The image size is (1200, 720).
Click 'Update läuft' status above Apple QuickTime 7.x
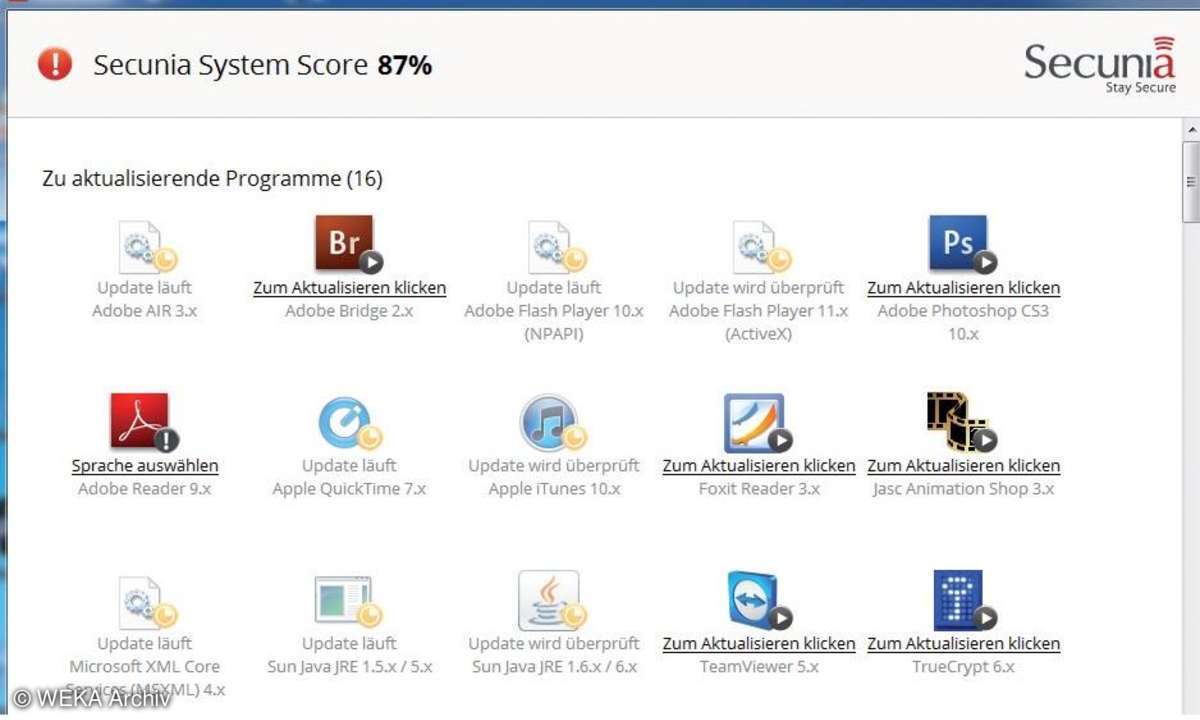click(x=349, y=466)
